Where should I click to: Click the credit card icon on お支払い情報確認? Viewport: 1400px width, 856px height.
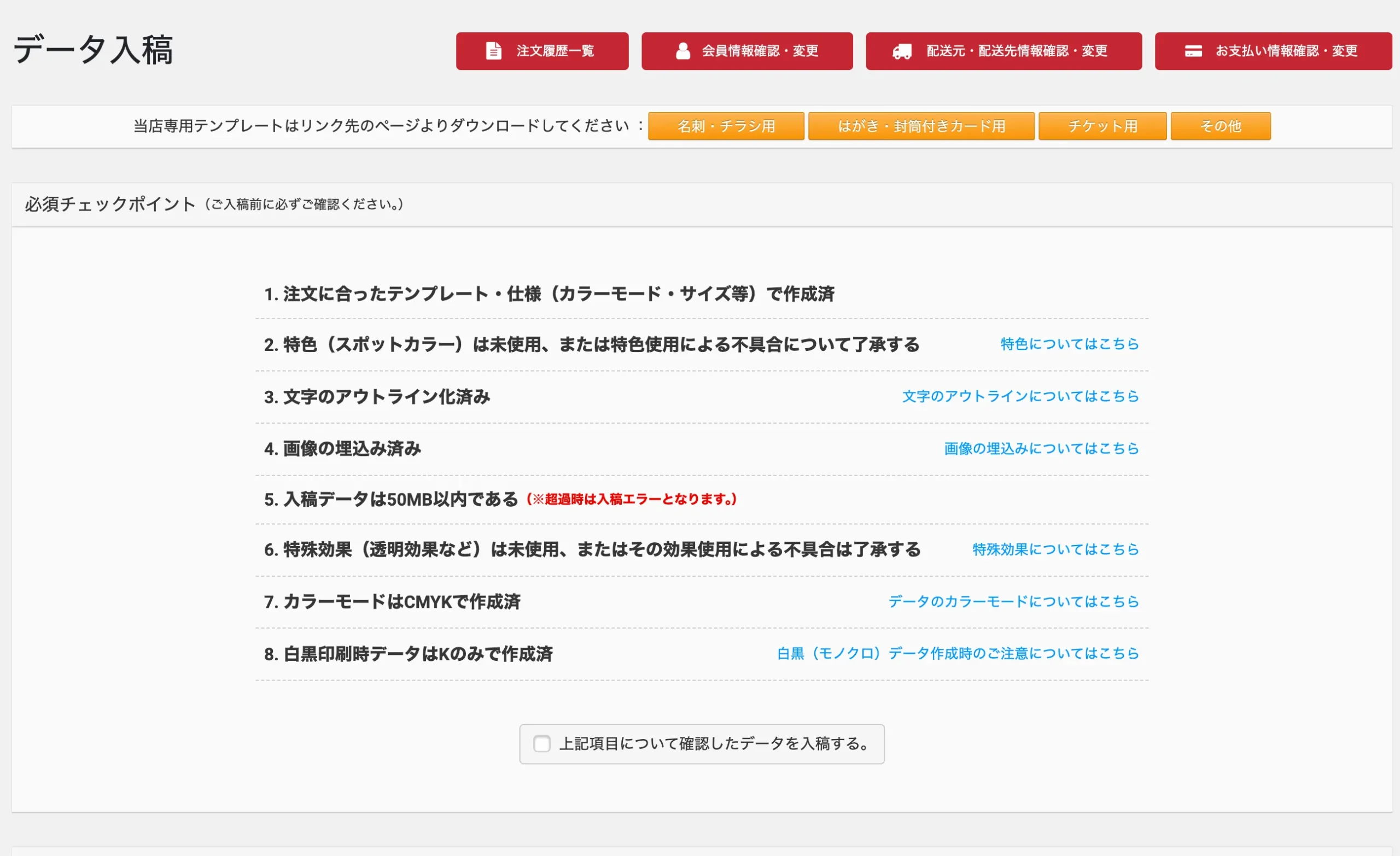click(1193, 51)
